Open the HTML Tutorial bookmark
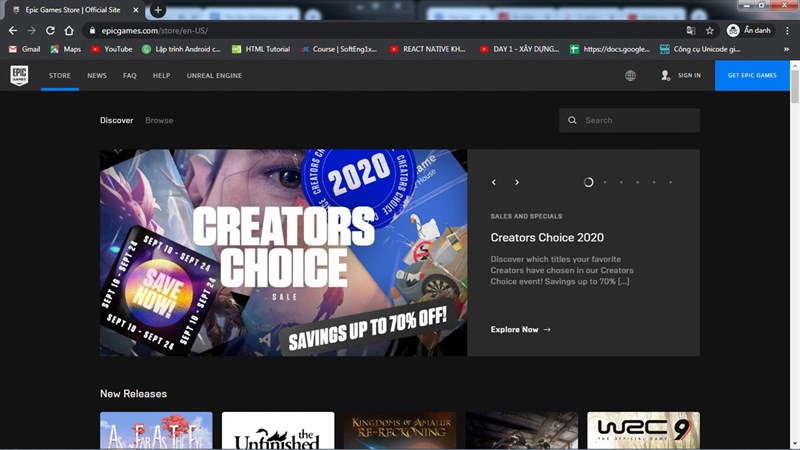 [261, 49]
